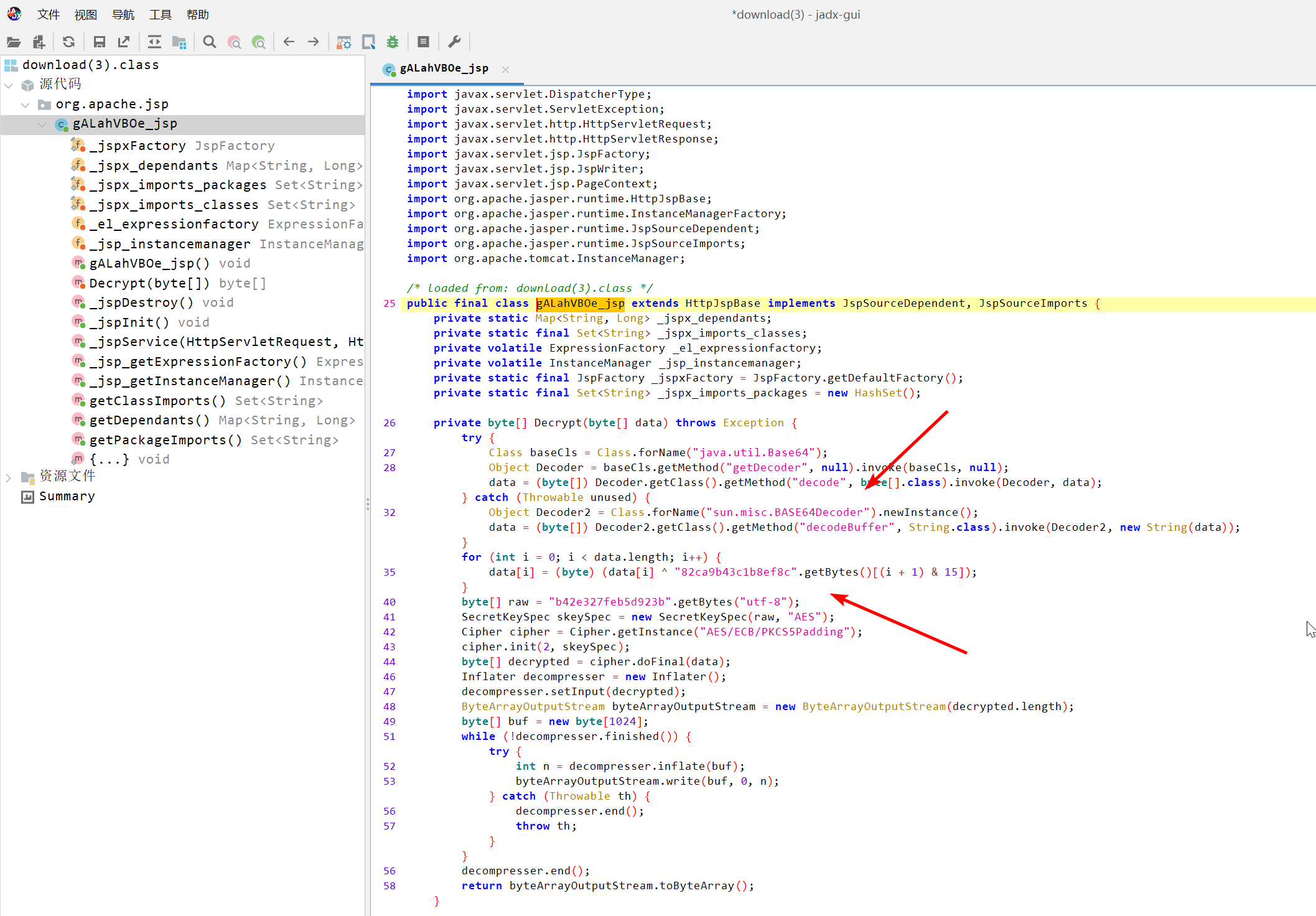The image size is (1316, 916).
Task: Collapse the org.apache.jsp package node
Action: tap(26, 105)
